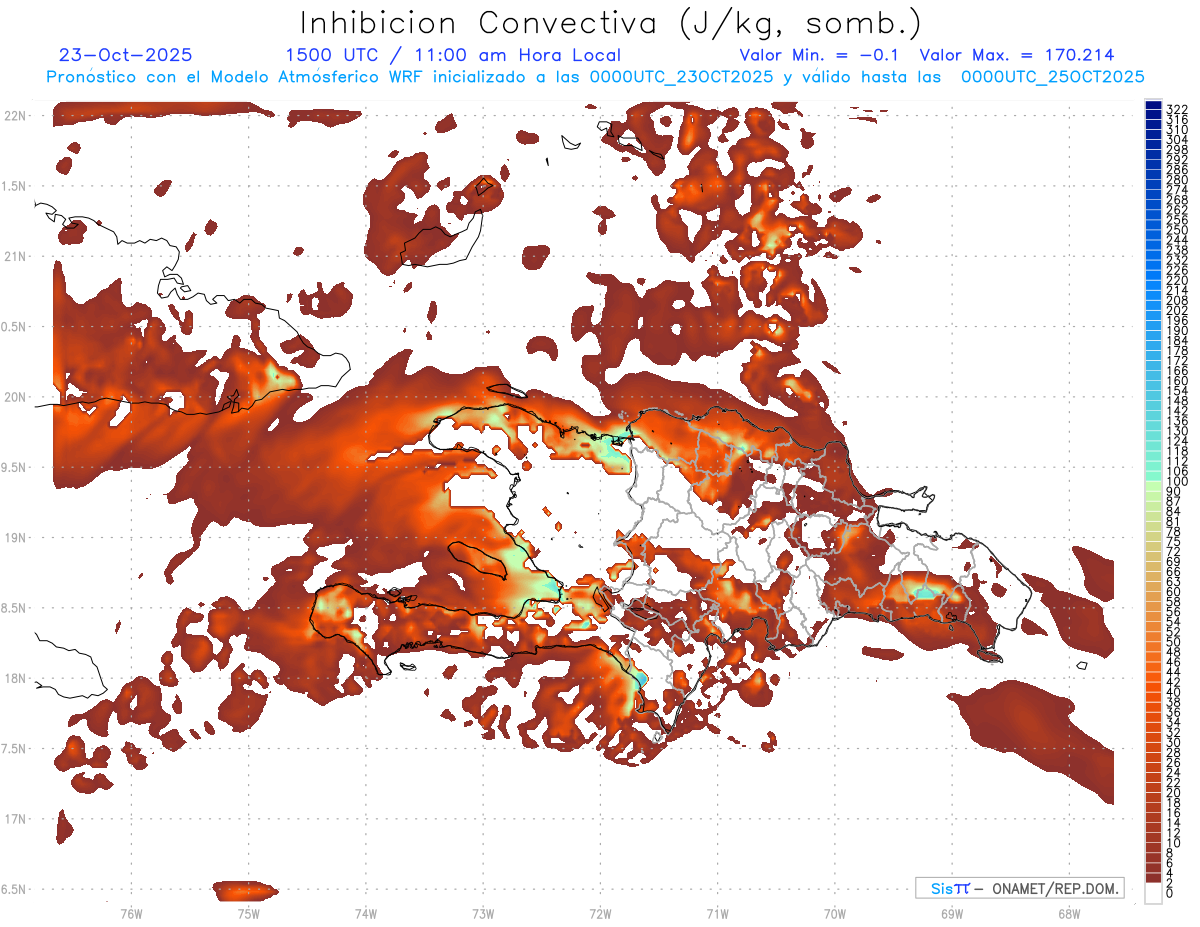The height and width of the screenshot is (927, 1200).
Task: Click the 72W longitude axis label
Action: click(x=600, y=913)
